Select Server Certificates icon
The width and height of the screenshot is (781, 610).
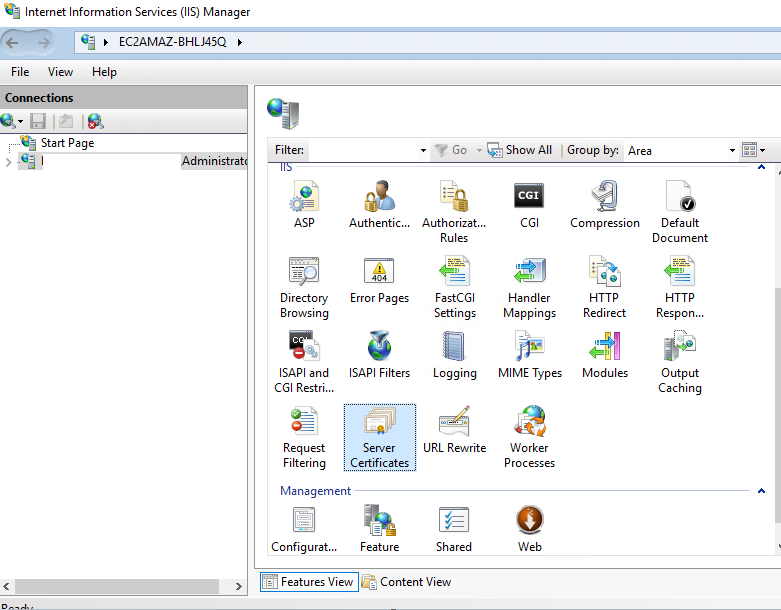pos(380,437)
